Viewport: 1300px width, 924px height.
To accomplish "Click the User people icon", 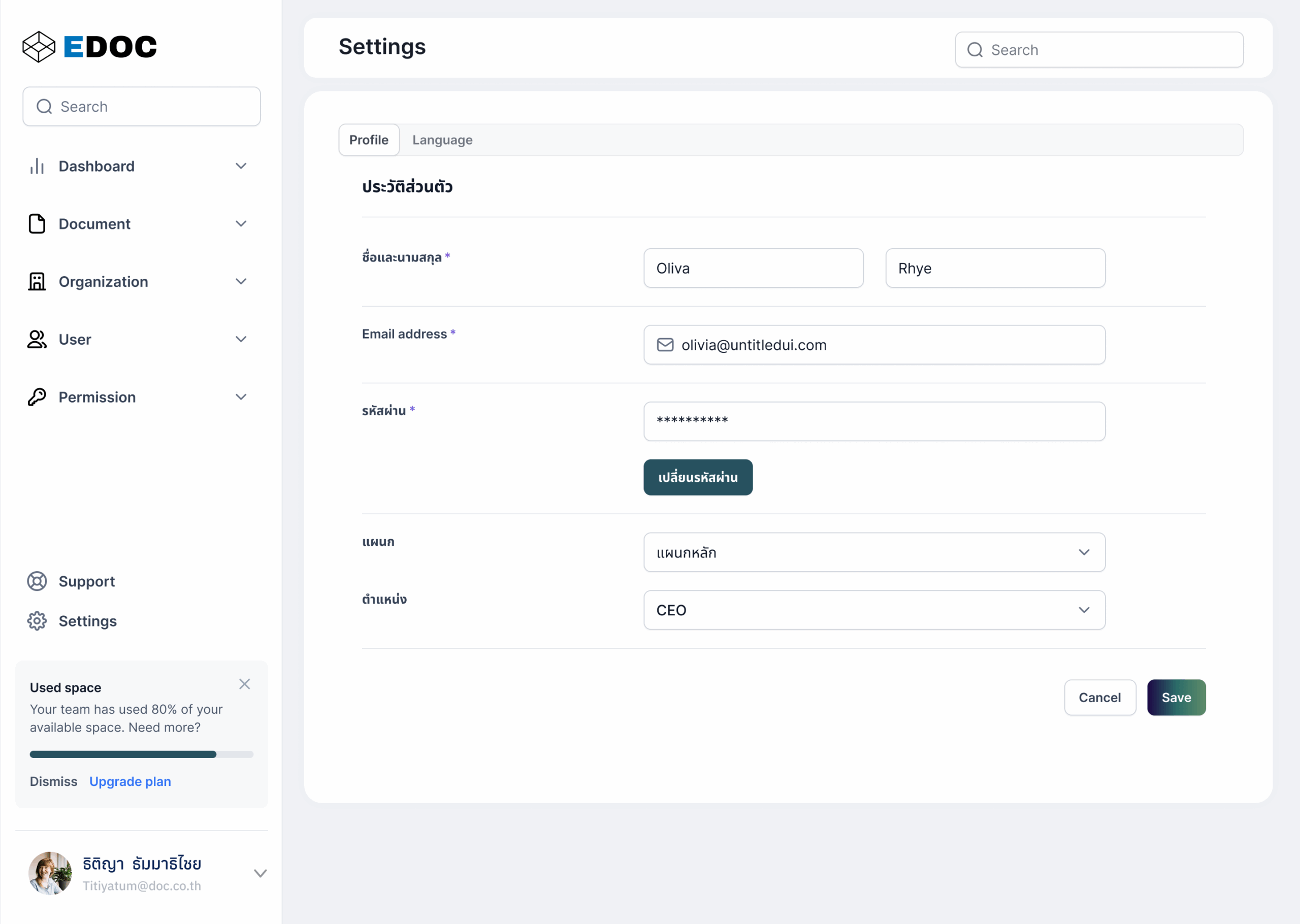I will [x=37, y=339].
